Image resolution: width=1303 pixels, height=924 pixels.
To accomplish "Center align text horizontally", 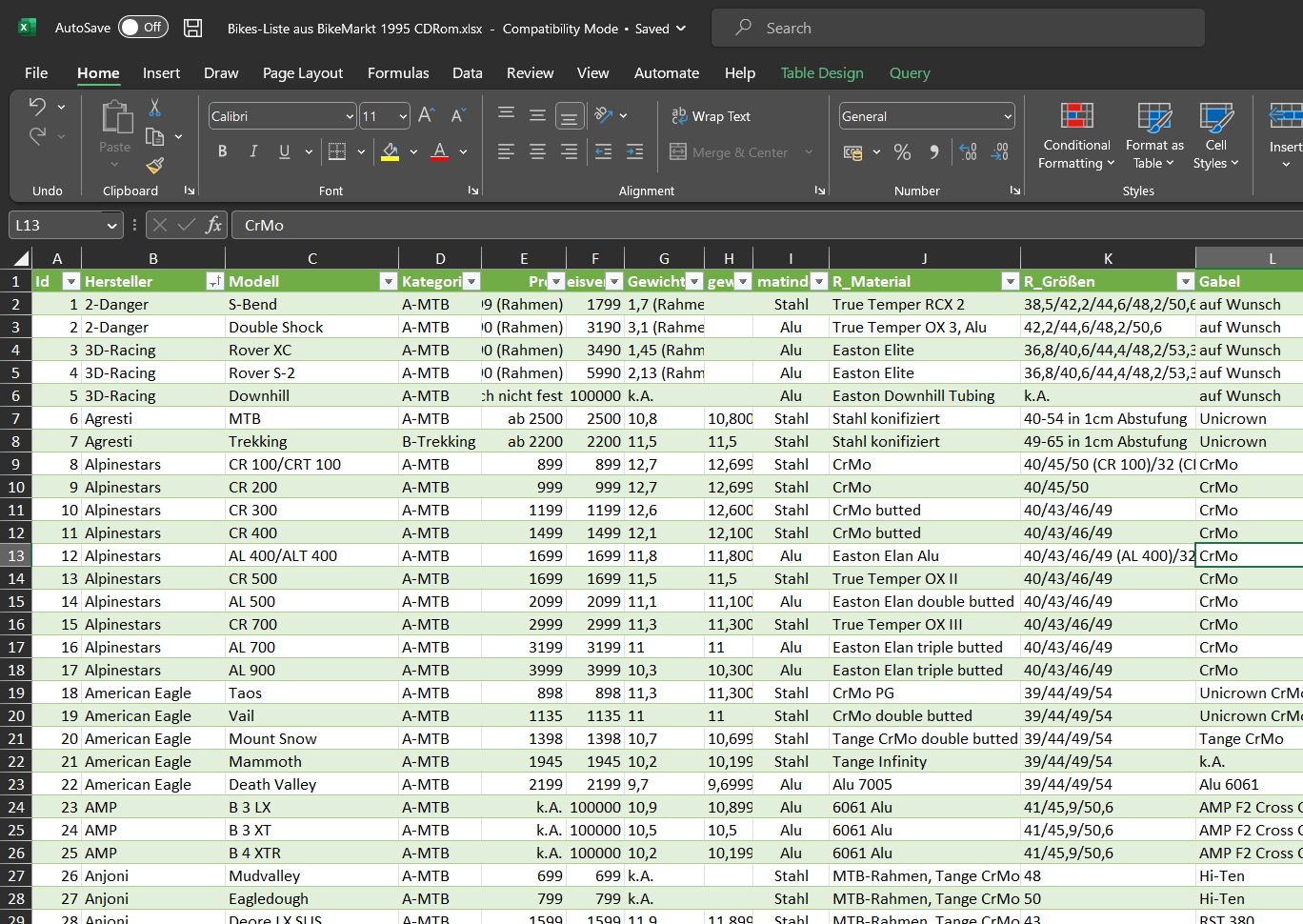I will [x=537, y=151].
